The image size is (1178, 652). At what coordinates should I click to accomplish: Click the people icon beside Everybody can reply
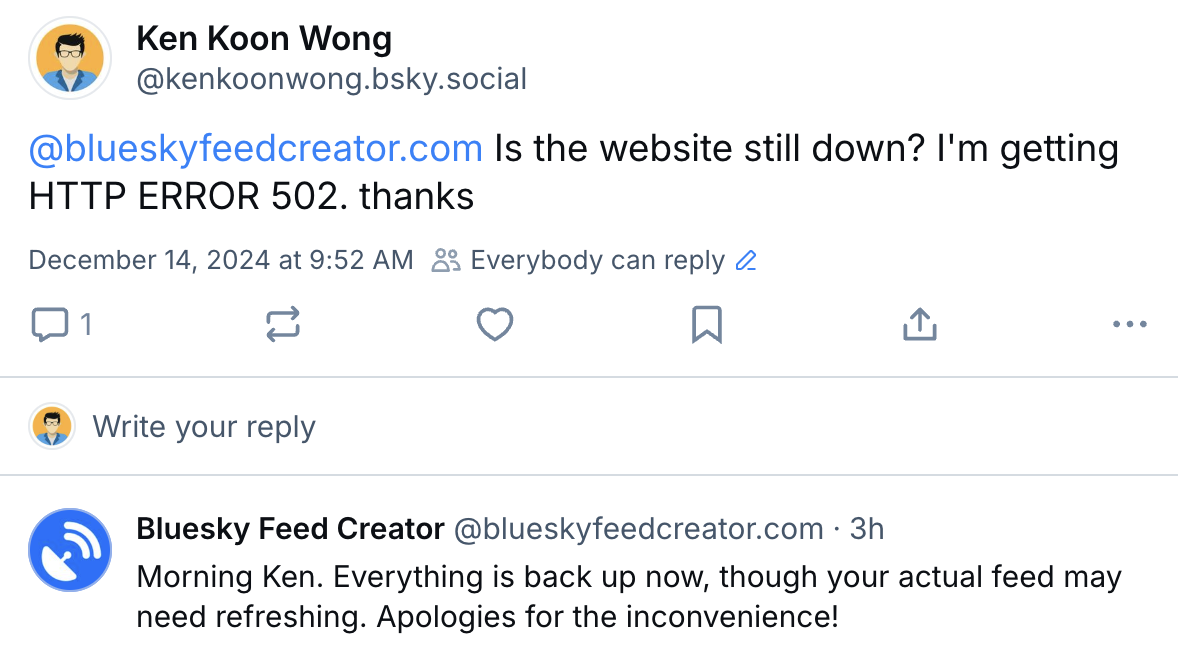click(x=446, y=261)
